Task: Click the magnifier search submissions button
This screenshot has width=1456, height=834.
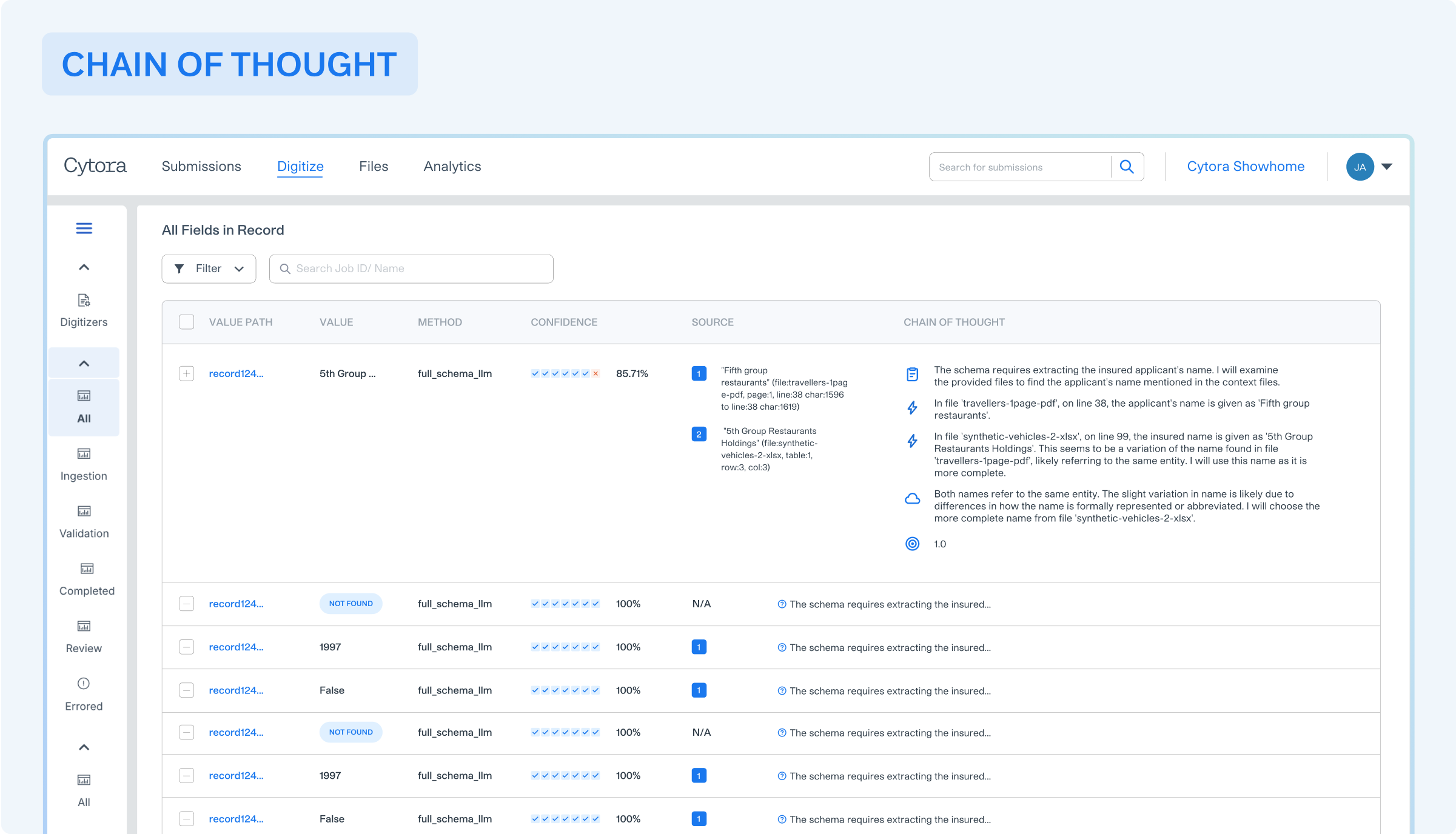Action: 1127,167
